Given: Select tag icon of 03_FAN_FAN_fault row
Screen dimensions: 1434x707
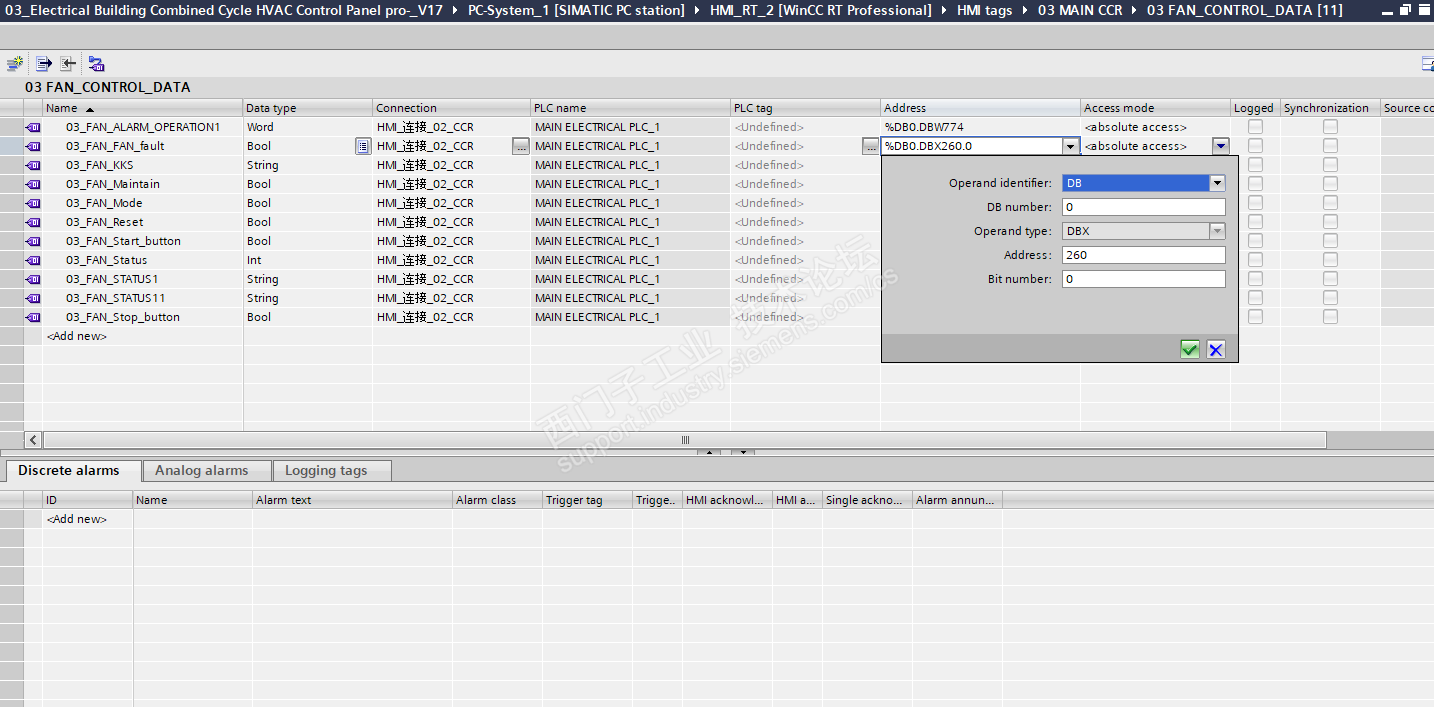Looking at the screenshot, I should [x=33, y=146].
